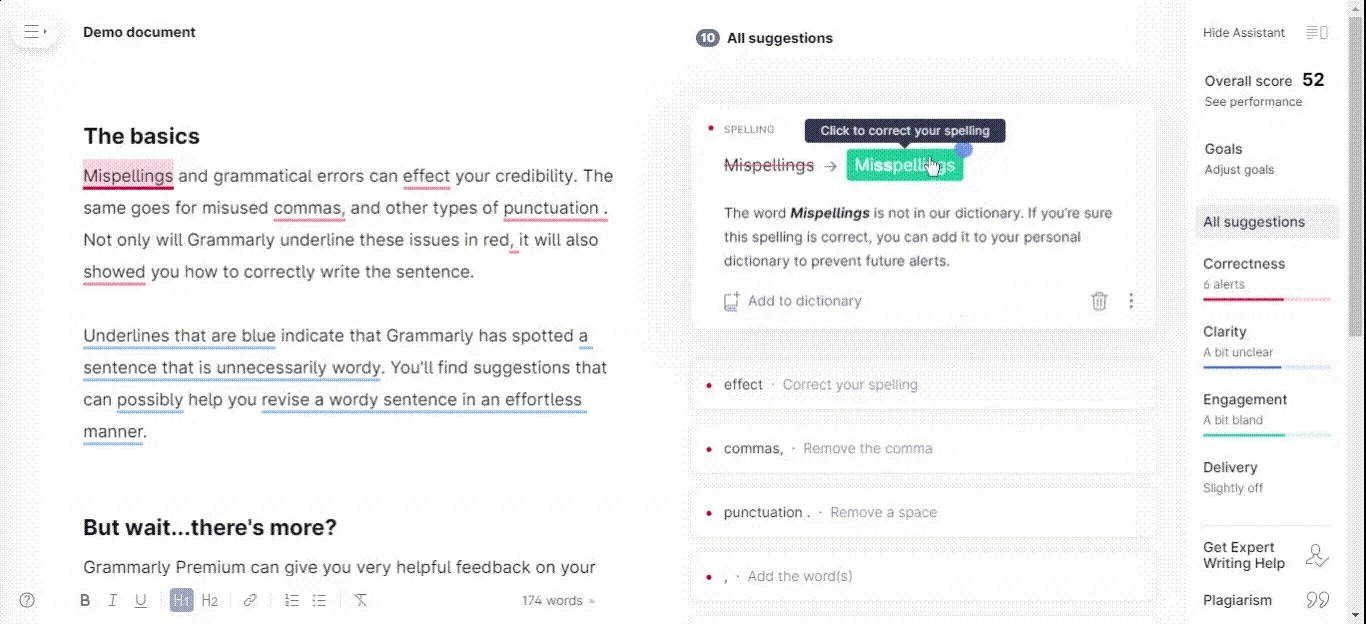The image size is (1366, 624).
Task: Accept the green Mispellings spelling correction
Action: point(905,164)
